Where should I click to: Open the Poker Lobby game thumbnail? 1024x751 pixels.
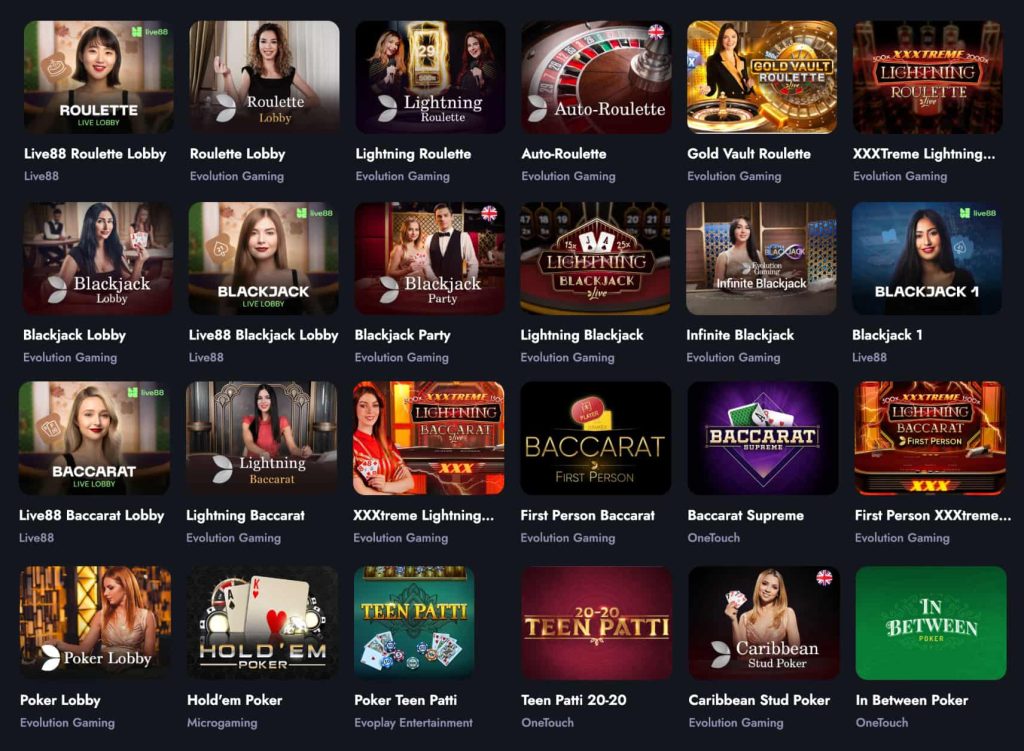click(95, 623)
